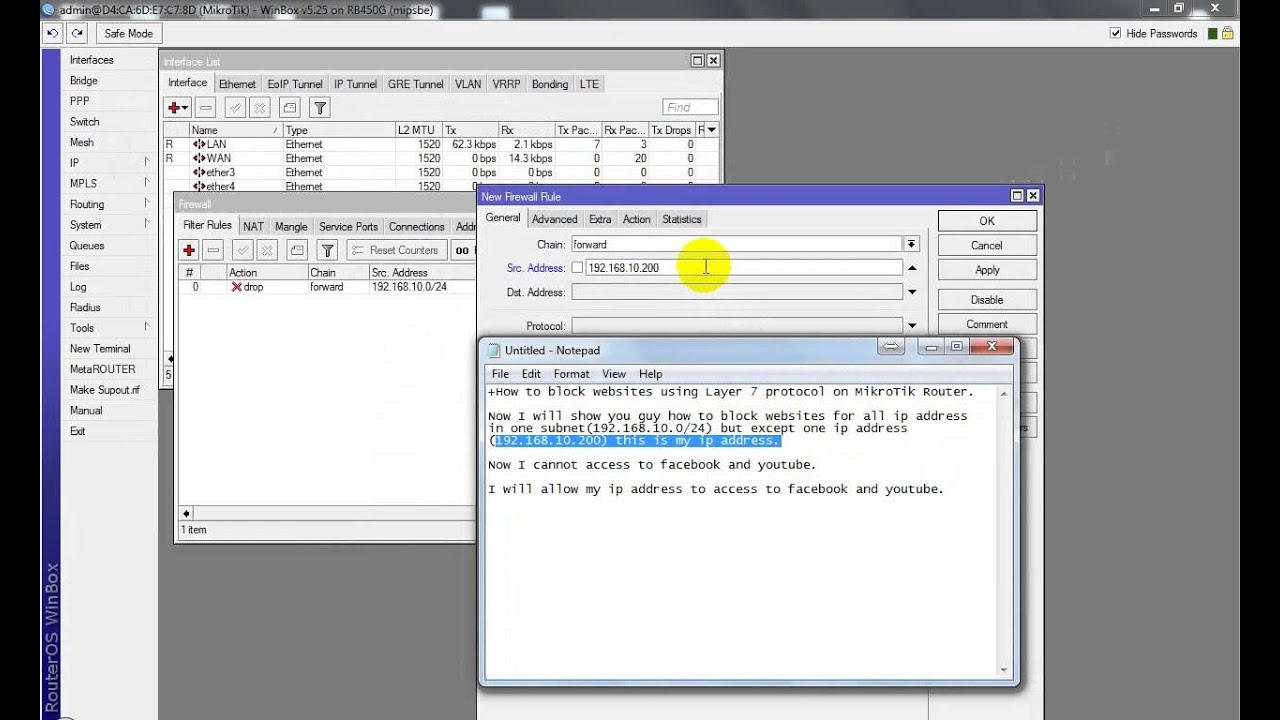
Task: Toggle the Hide Passwords checkbox
Action: click(1116, 33)
